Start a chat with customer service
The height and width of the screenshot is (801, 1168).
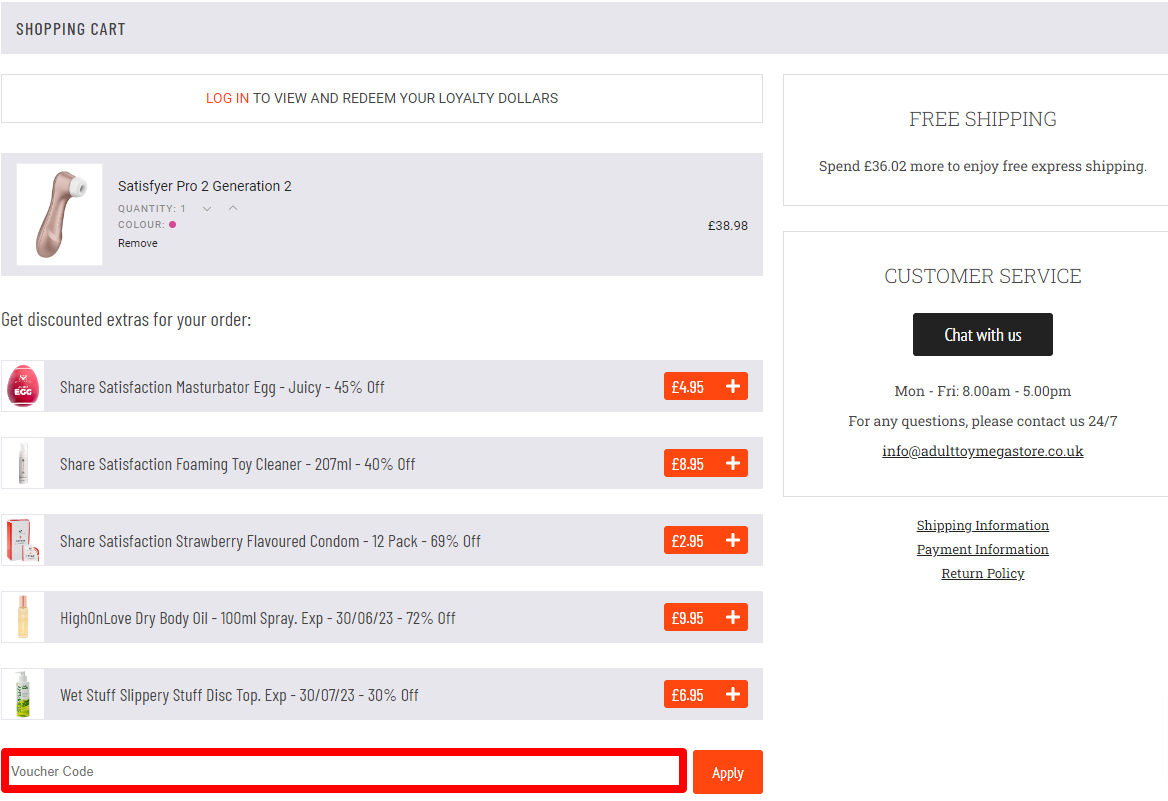(982, 335)
